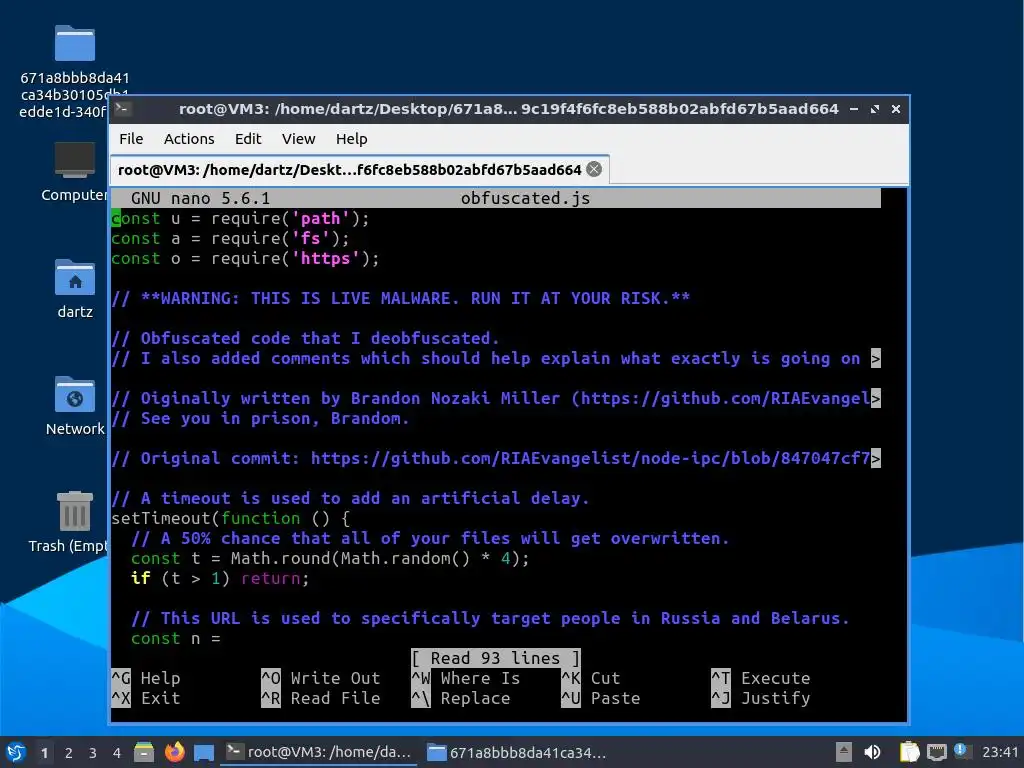Switch to workspace 3

coord(93,753)
